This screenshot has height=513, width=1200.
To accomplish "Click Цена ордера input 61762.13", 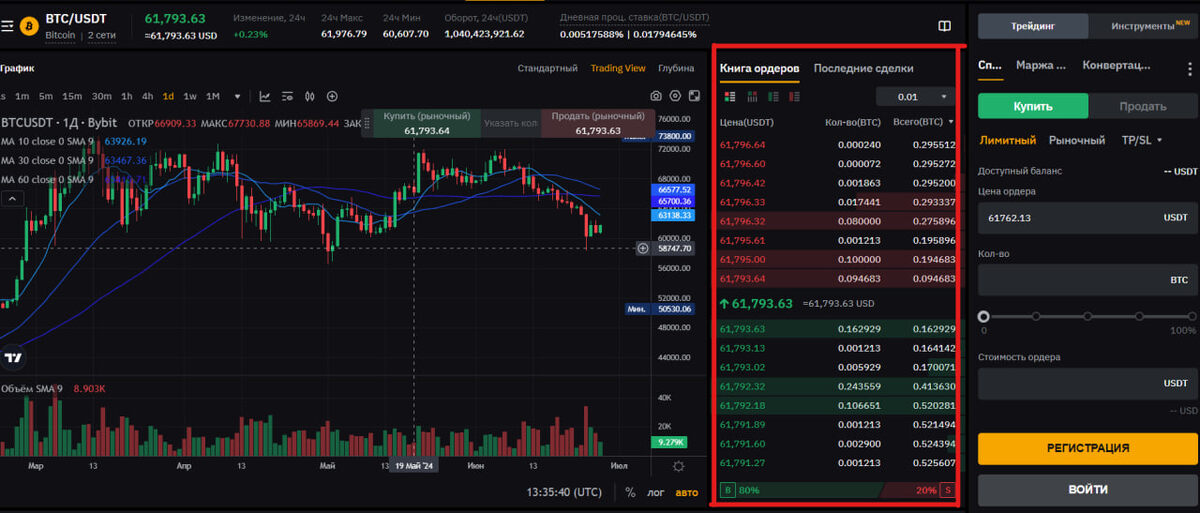I will [x=1087, y=217].
